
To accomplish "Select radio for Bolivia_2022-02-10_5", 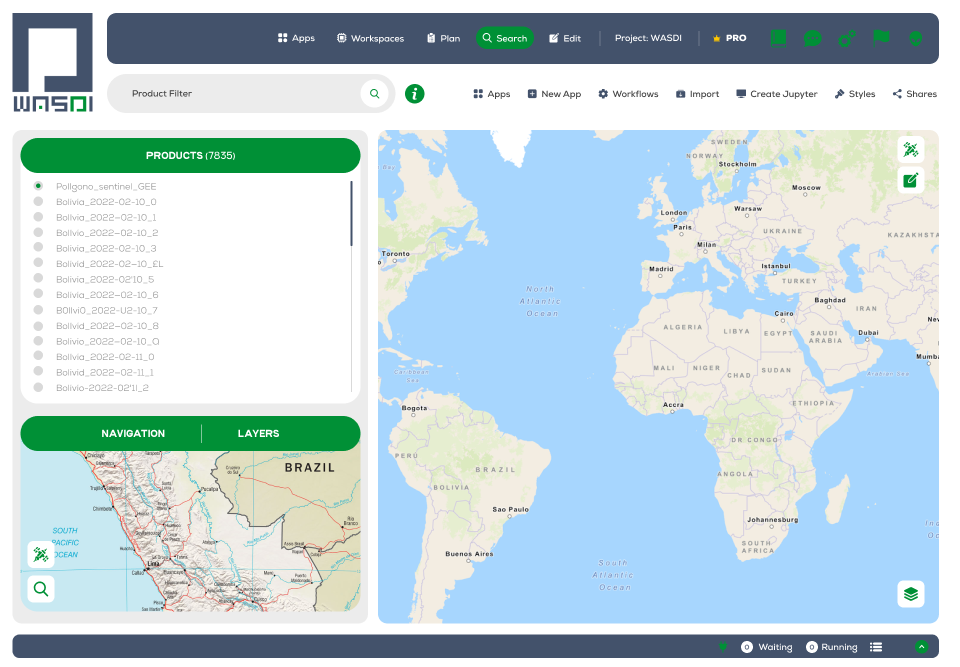I will coord(38,279).
